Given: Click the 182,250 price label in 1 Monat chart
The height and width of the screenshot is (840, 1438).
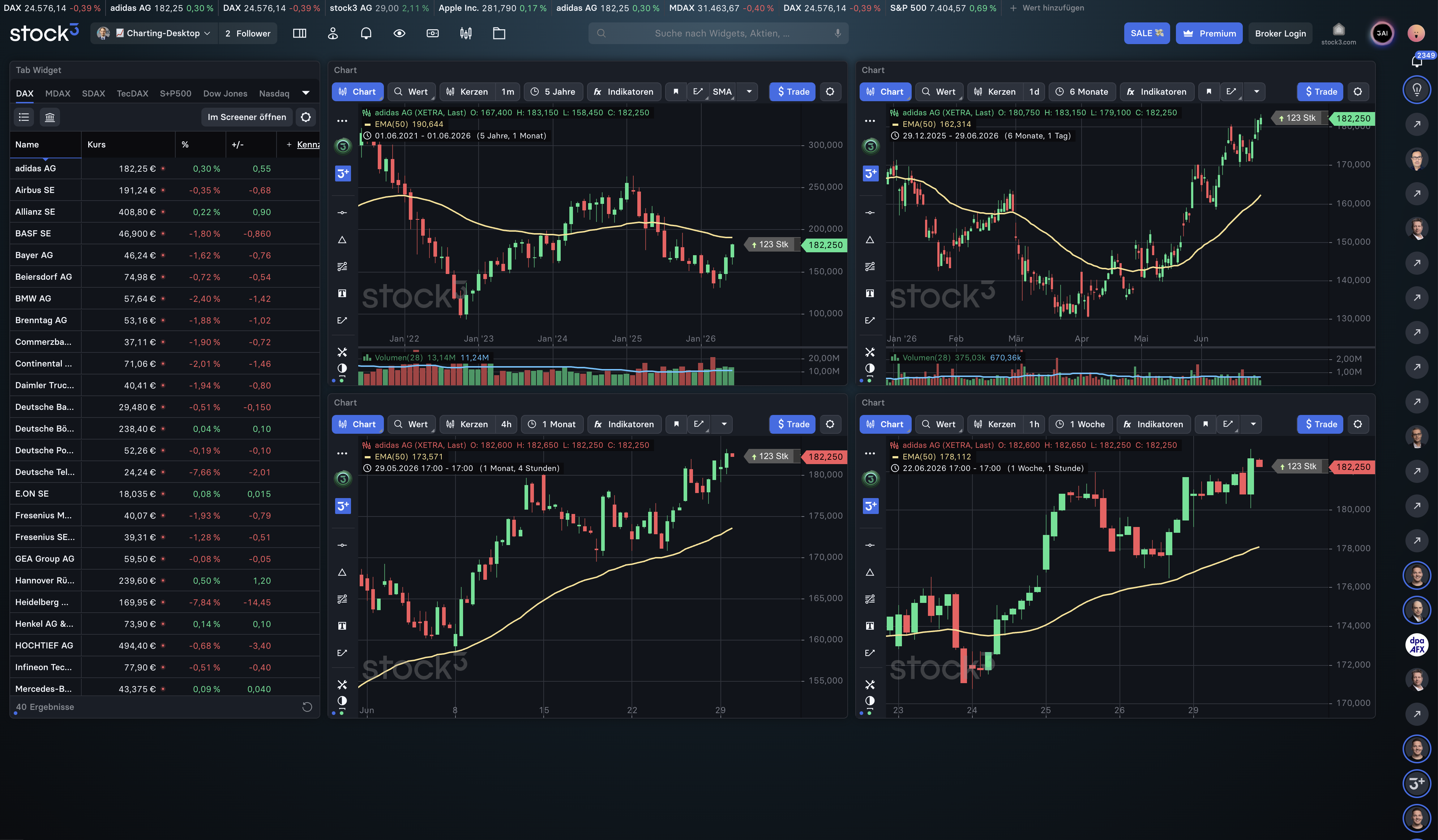Looking at the screenshot, I should pyautogui.click(x=825, y=457).
